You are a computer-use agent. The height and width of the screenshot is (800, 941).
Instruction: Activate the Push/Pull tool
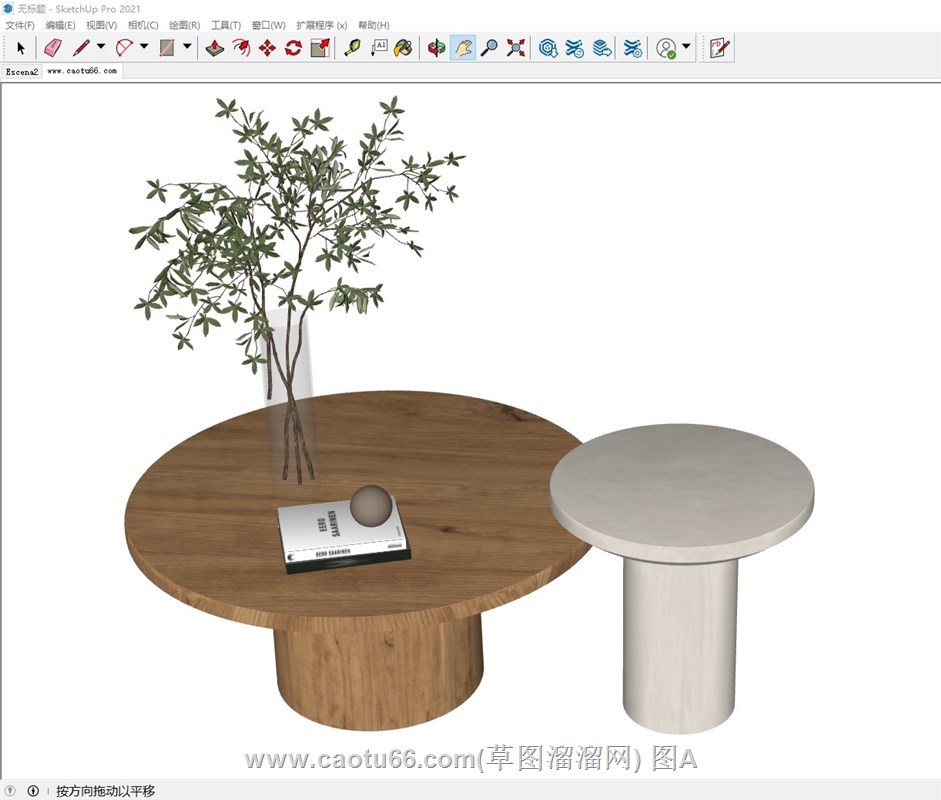click(215, 47)
